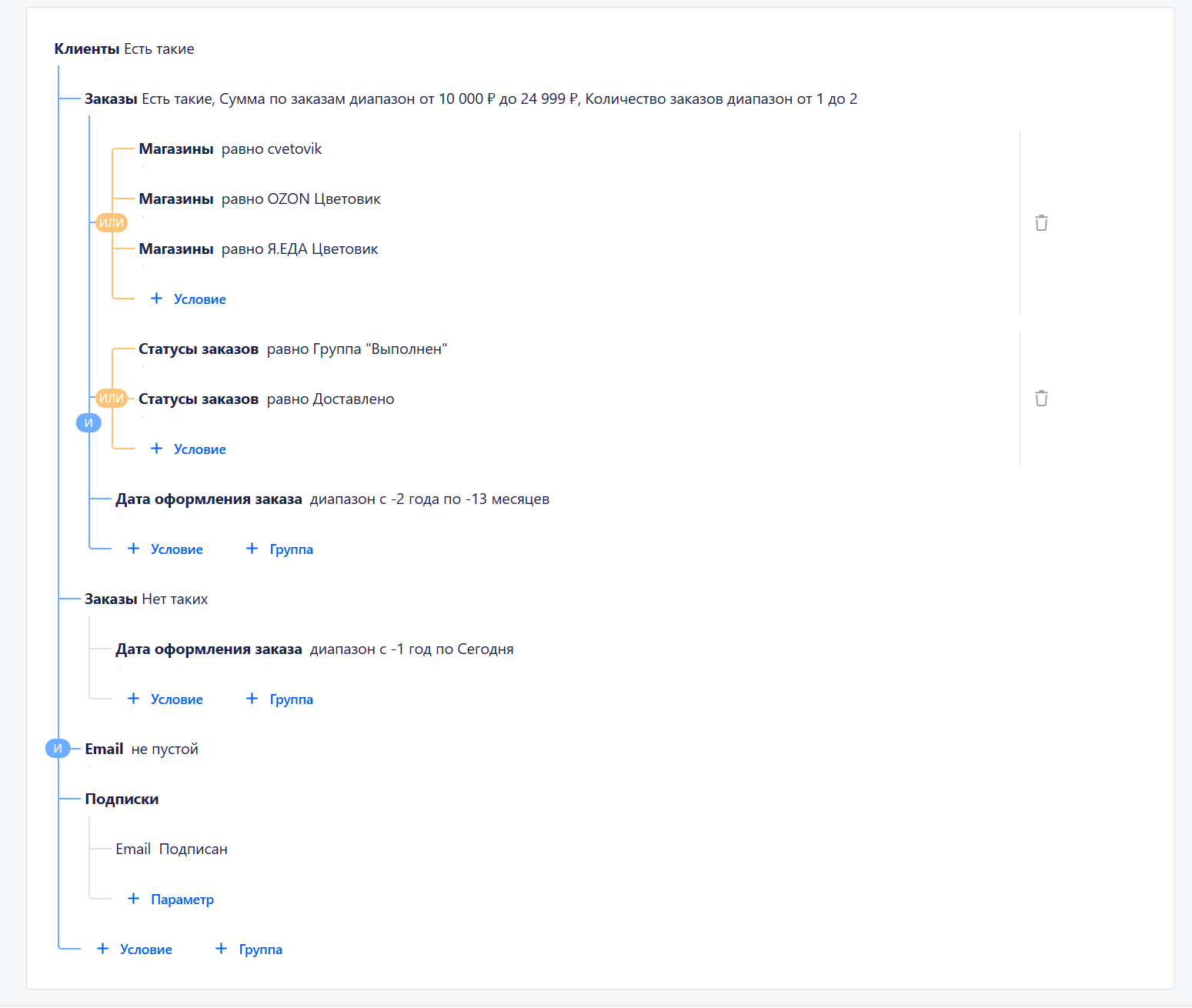Image resolution: width=1192 pixels, height=1008 pixels.
Task: Add Условие under Заказы Нет таких
Action: (x=165, y=699)
